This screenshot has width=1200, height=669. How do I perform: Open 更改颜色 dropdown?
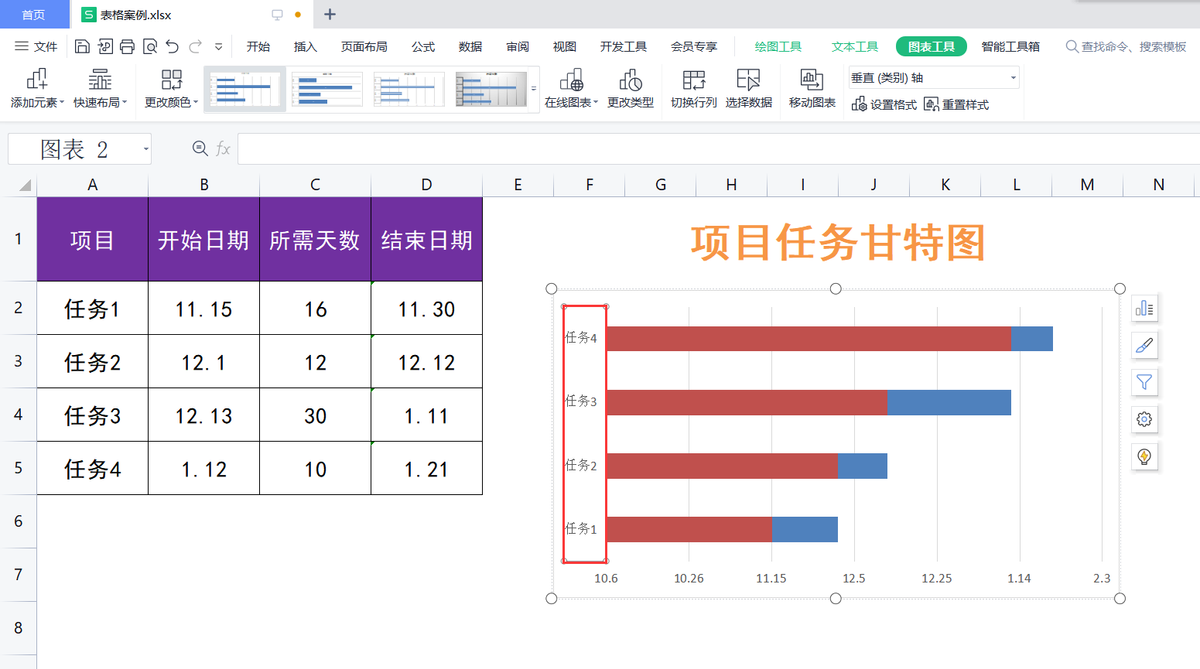[x=171, y=89]
